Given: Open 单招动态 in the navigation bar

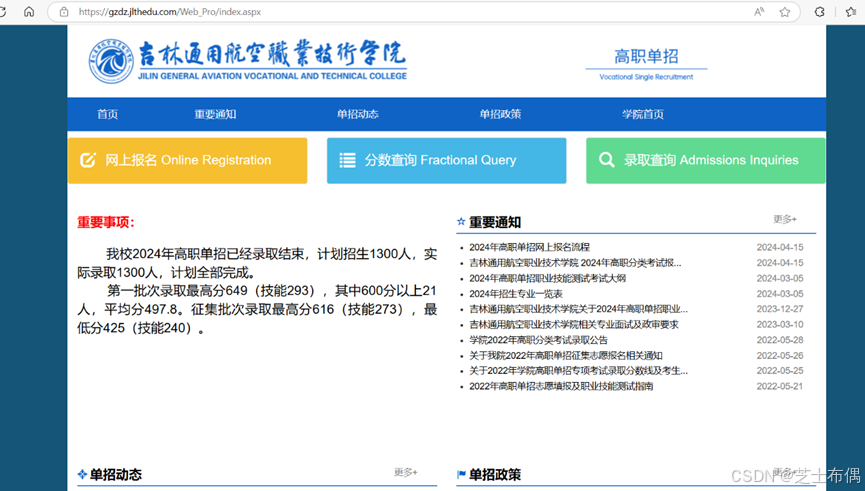Looking at the screenshot, I should [357, 114].
